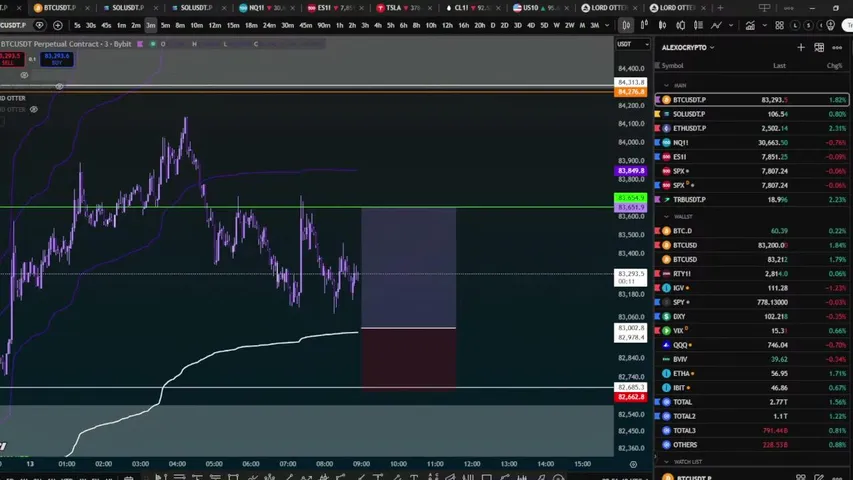Toggle flag on DXY watchlist row
This screenshot has height=480, width=853.
click(x=658, y=316)
